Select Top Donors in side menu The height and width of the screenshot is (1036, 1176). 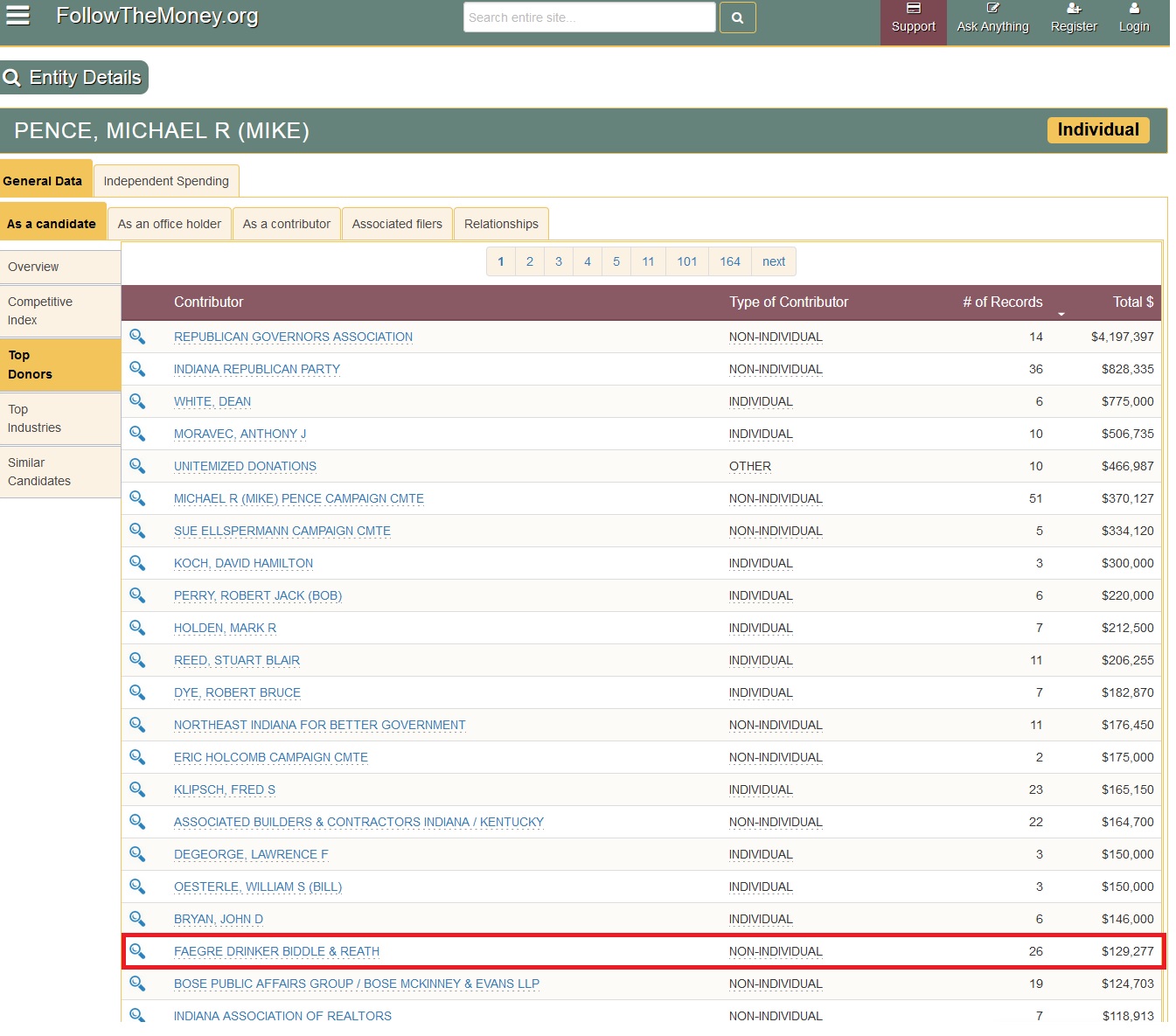click(x=60, y=365)
